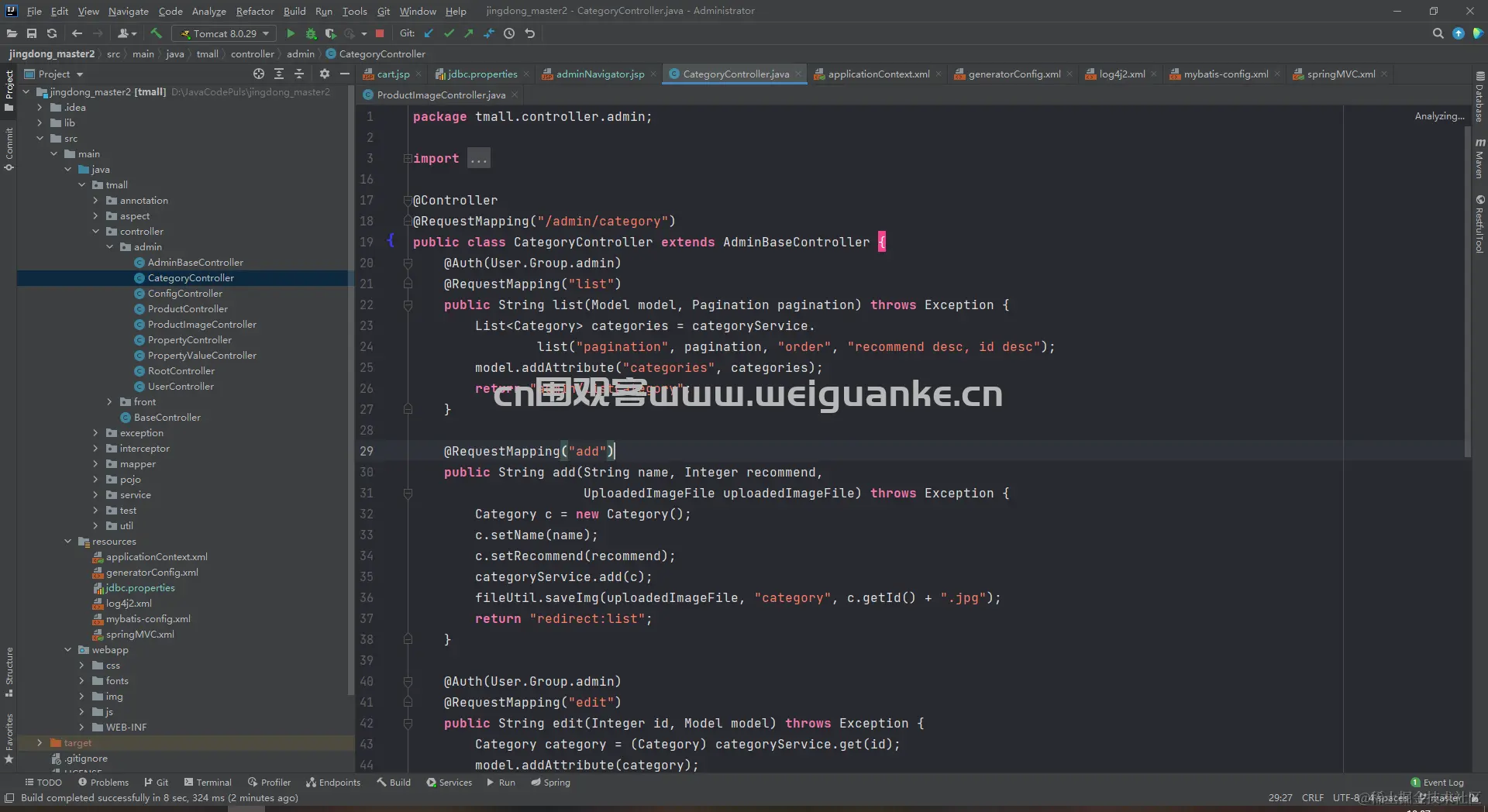Select mybatis-config.xml in resources
Screen dimensions: 1488x812
[148, 619]
